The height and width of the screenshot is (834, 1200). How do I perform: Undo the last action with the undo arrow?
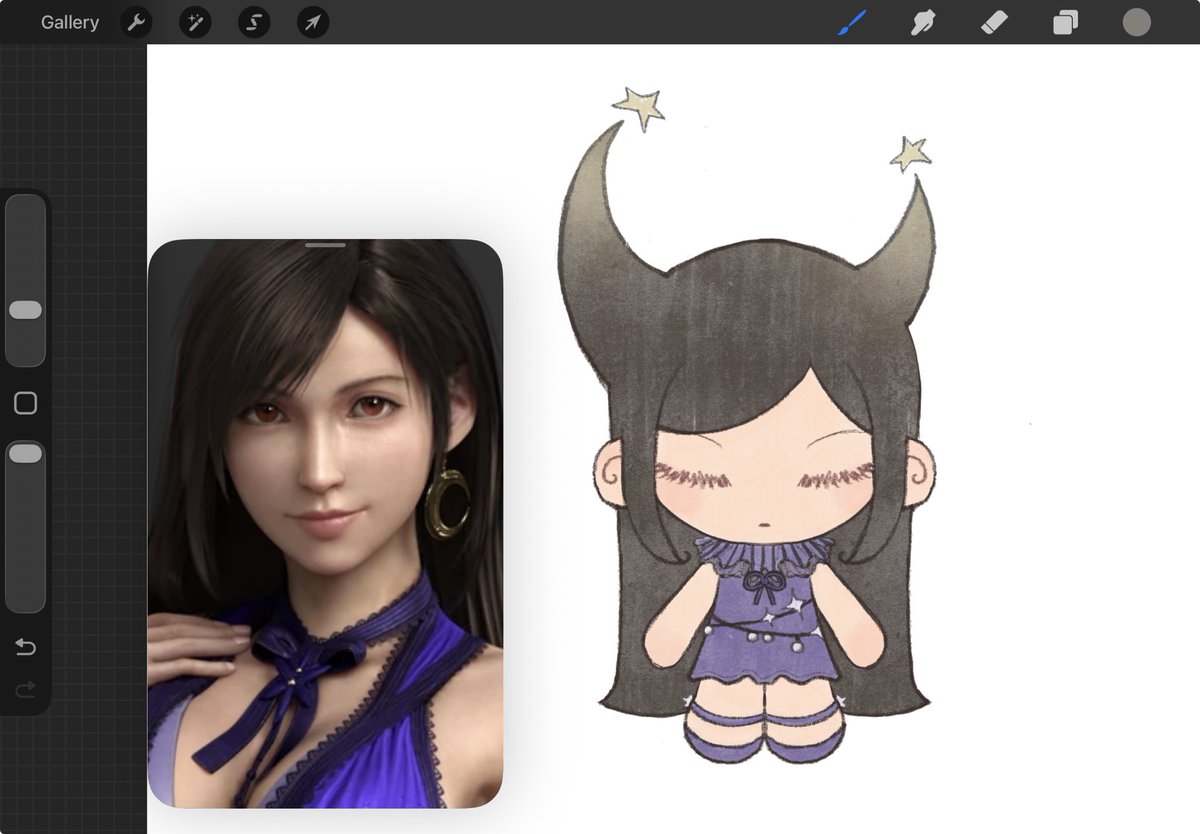pos(25,647)
